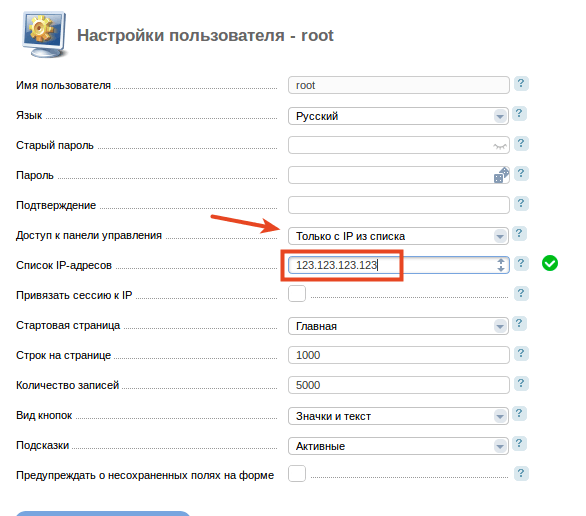This screenshot has height=516, width=586.
Task: Click help icon for Список IP-адресов
Action: (521, 264)
